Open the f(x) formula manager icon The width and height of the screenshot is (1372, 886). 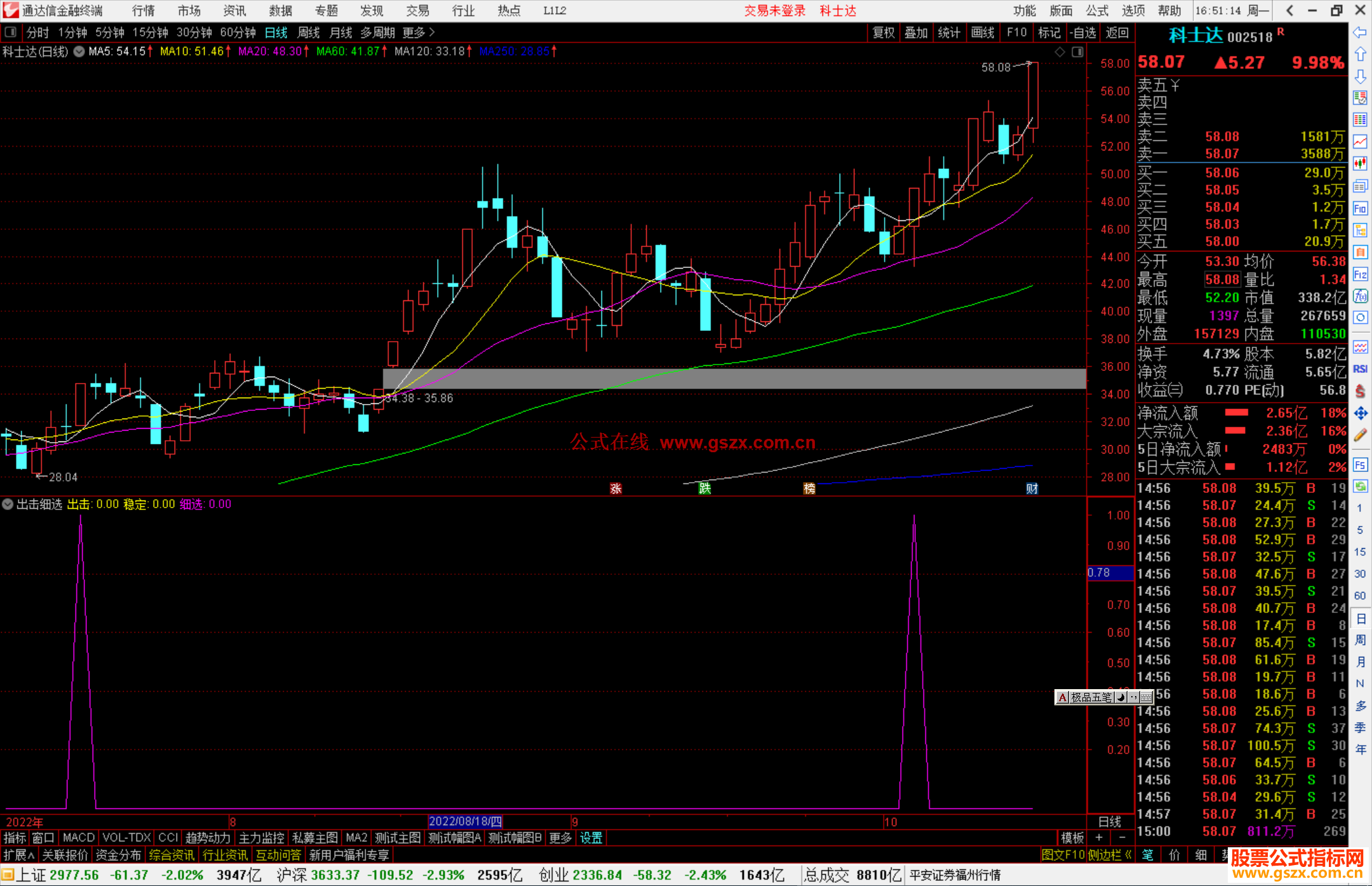pos(1360,296)
